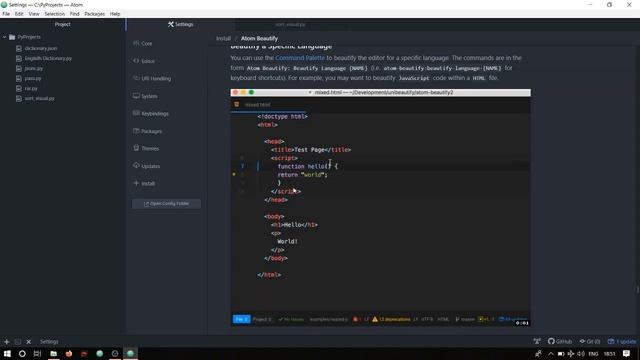The height and width of the screenshot is (360, 640).
Task: Open the Edit menu
Action: [x=19, y=14]
